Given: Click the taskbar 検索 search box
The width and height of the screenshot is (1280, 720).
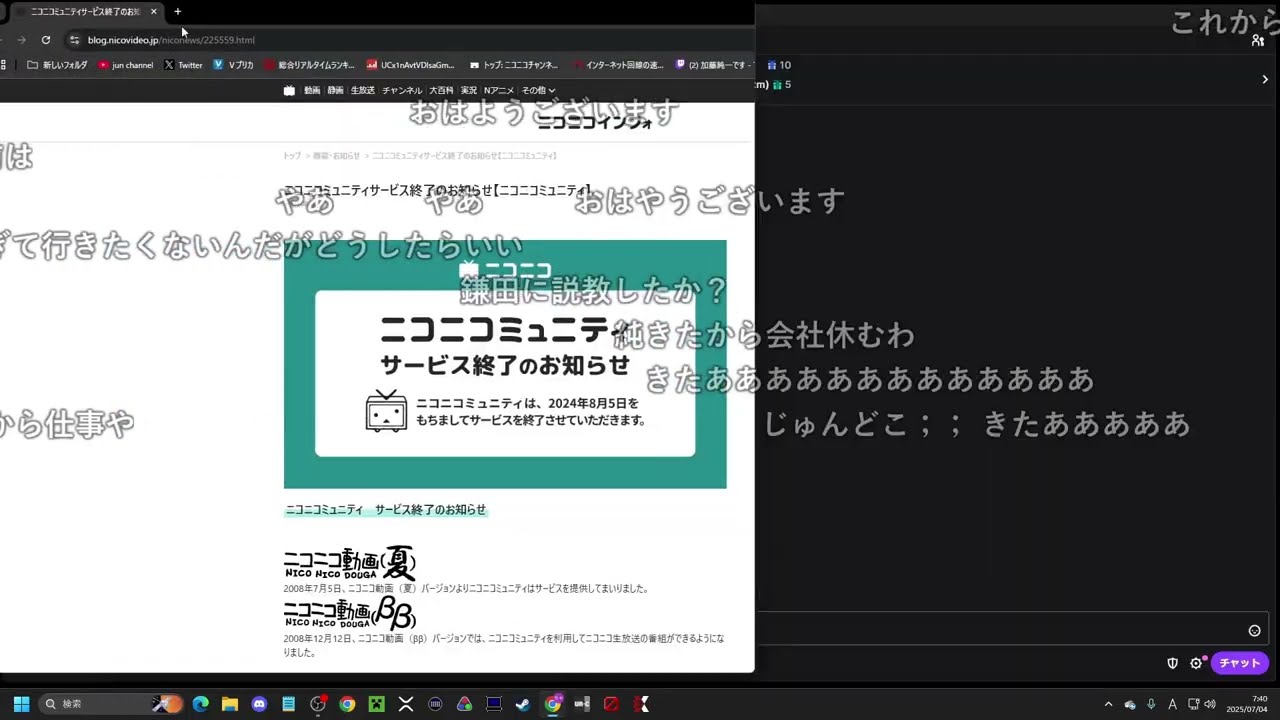Looking at the screenshot, I should (112, 704).
